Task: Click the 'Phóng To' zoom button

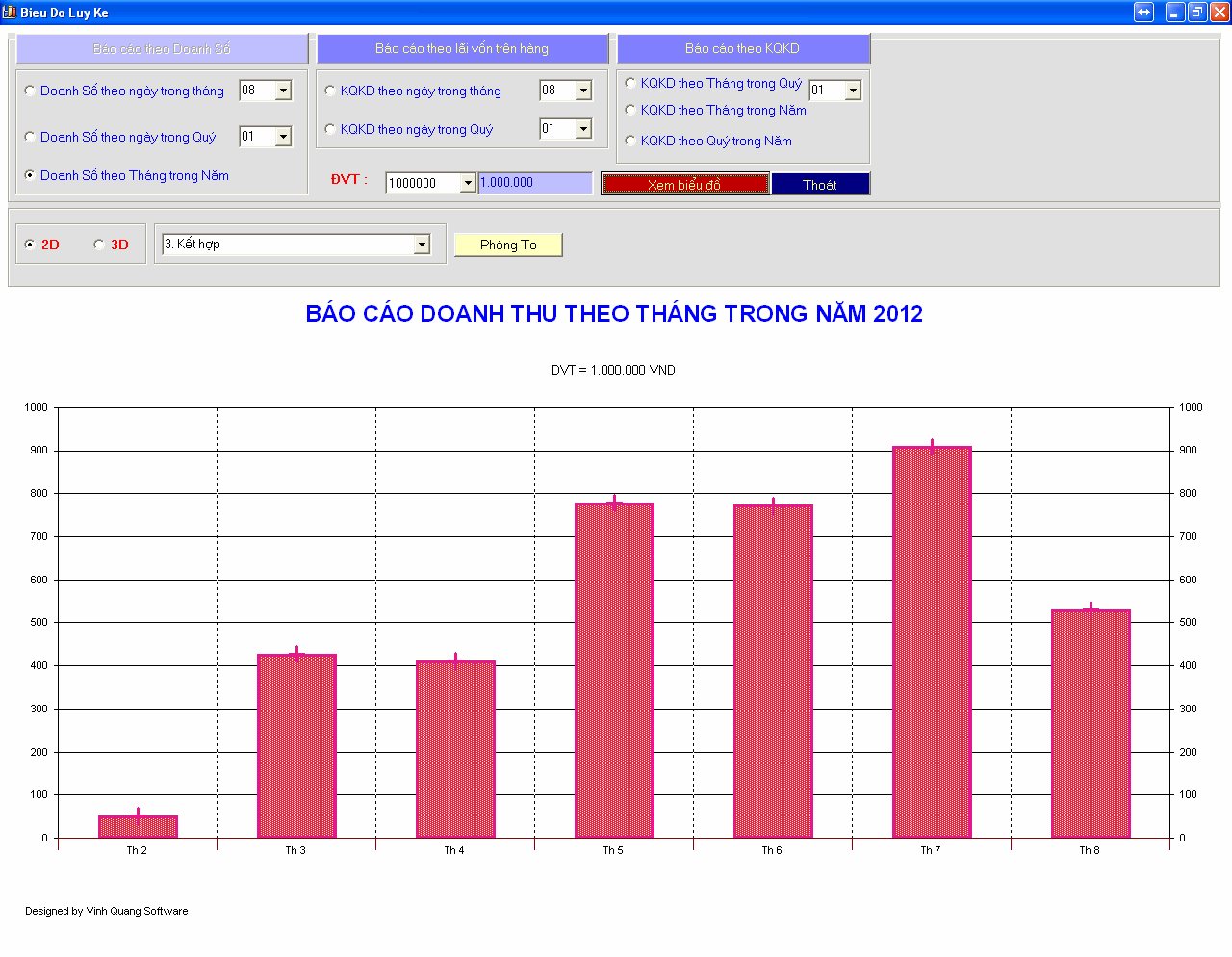Action: point(508,245)
